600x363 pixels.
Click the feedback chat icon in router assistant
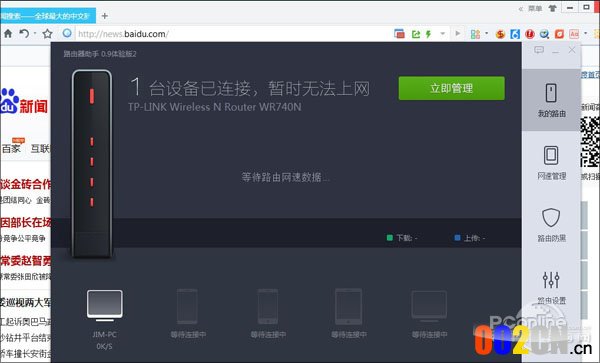[539, 50]
